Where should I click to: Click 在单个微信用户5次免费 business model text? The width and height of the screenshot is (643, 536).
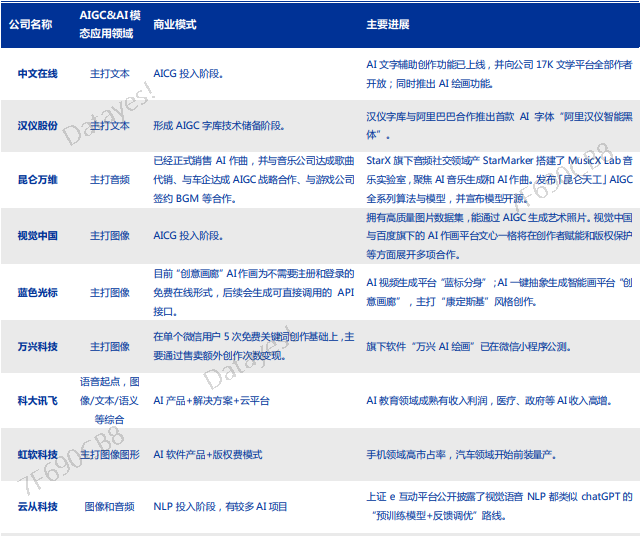click(x=254, y=347)
